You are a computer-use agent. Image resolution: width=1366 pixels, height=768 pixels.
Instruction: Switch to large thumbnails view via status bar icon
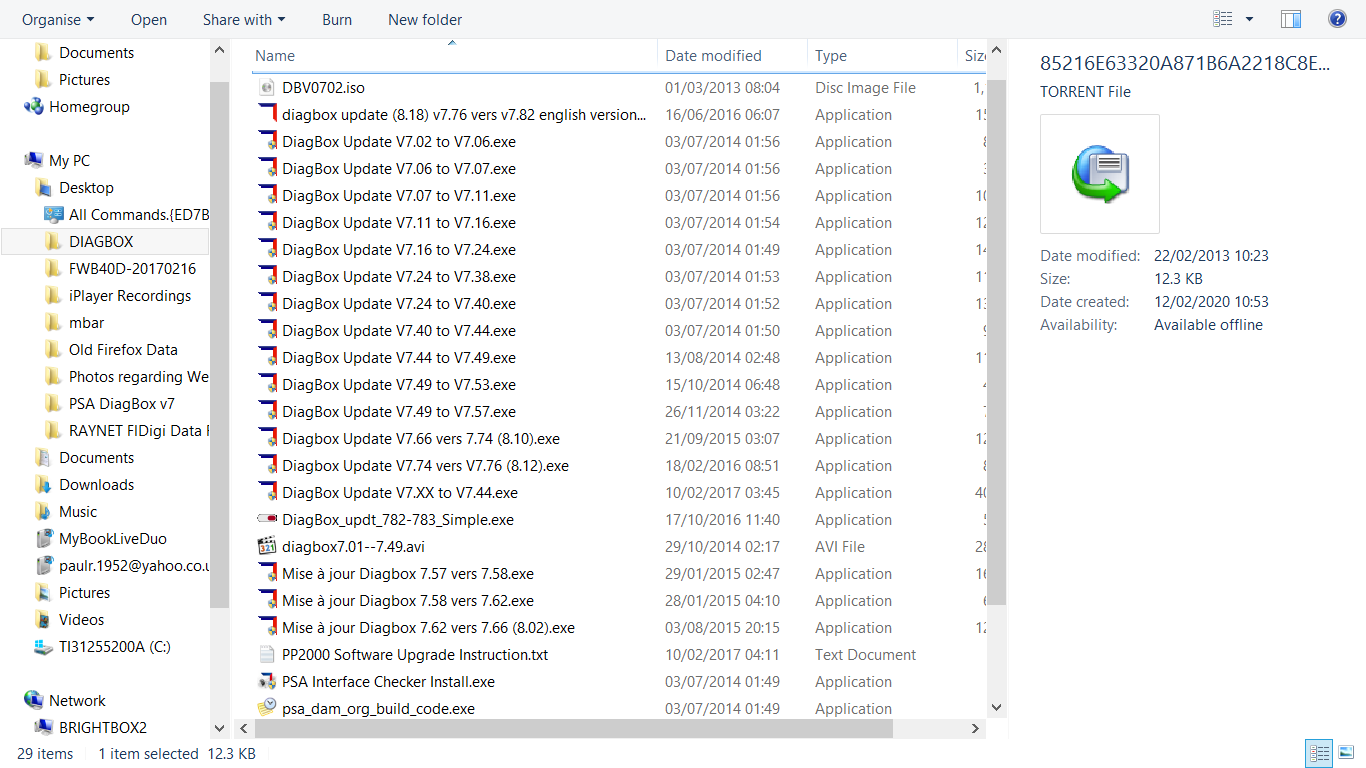click(x=1346, y=753)
